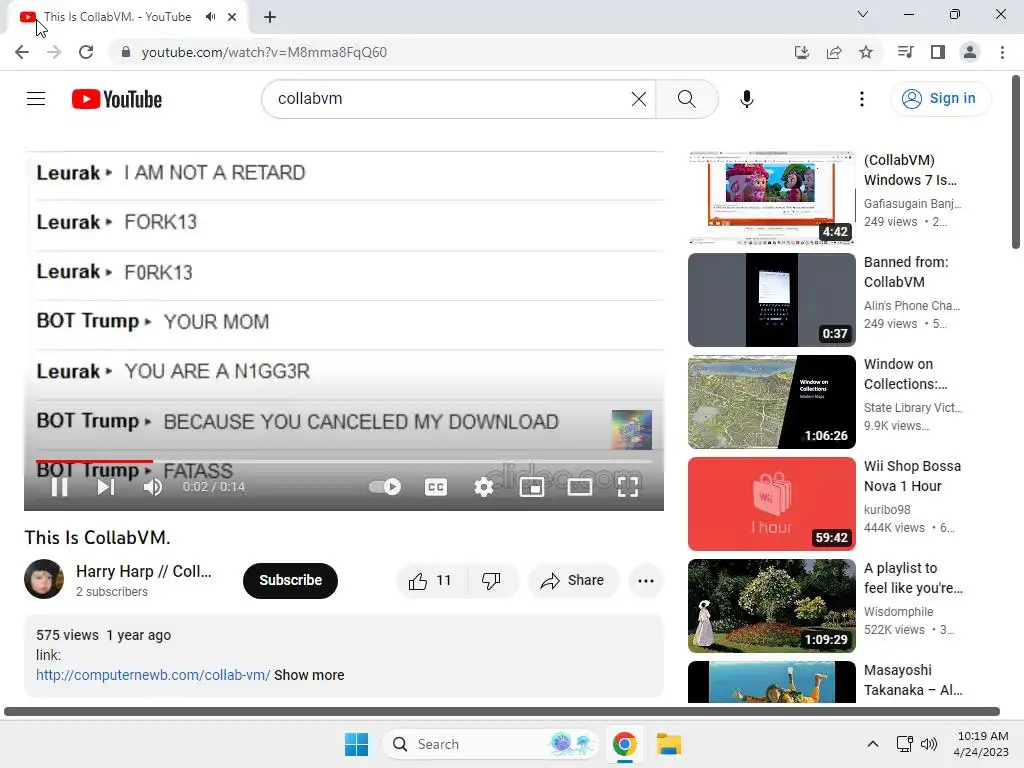Pause the video with the pause button
The width and height of the screenshot is (1024, 768).
pos(59,487)
